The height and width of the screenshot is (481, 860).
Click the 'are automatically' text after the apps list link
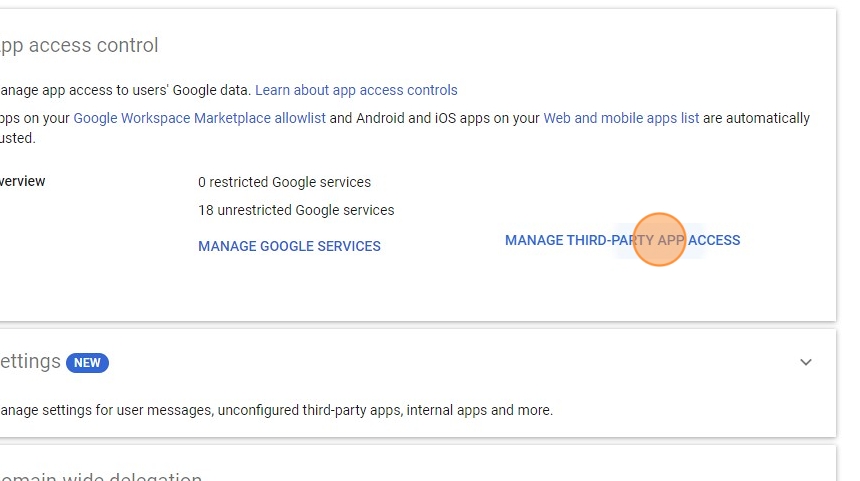click(756, 118)
